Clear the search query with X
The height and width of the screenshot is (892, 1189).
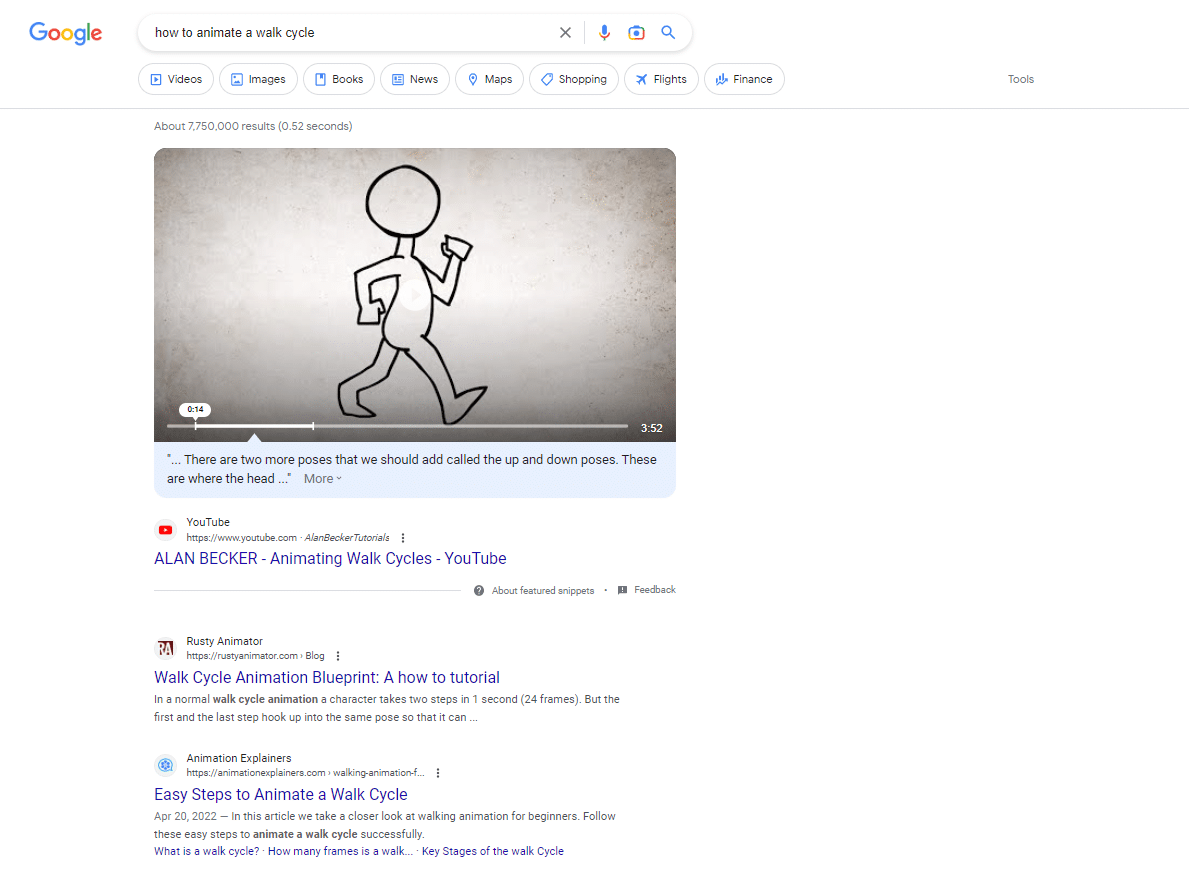click(565, 33)
